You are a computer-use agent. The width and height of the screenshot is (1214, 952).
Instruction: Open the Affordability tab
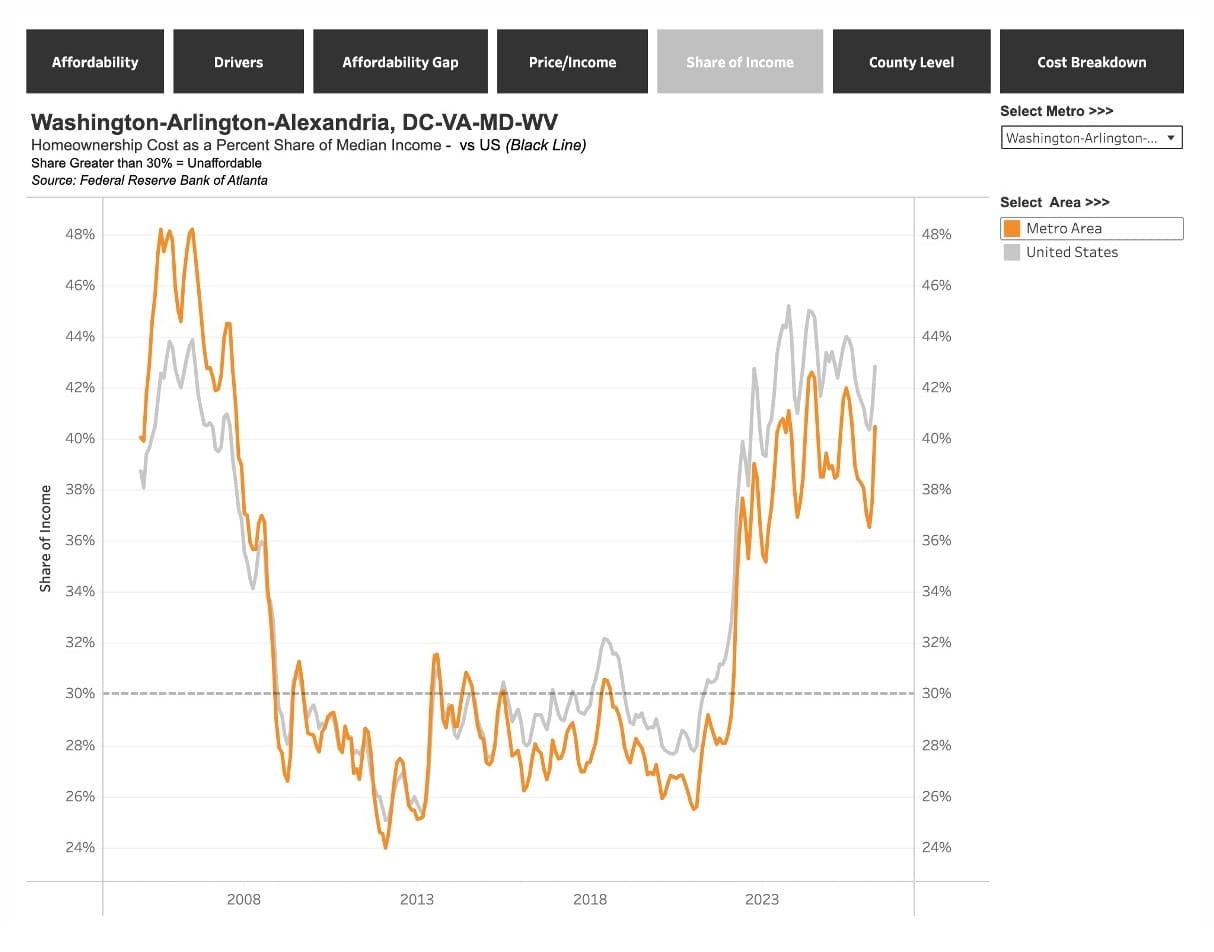point(95,61)
